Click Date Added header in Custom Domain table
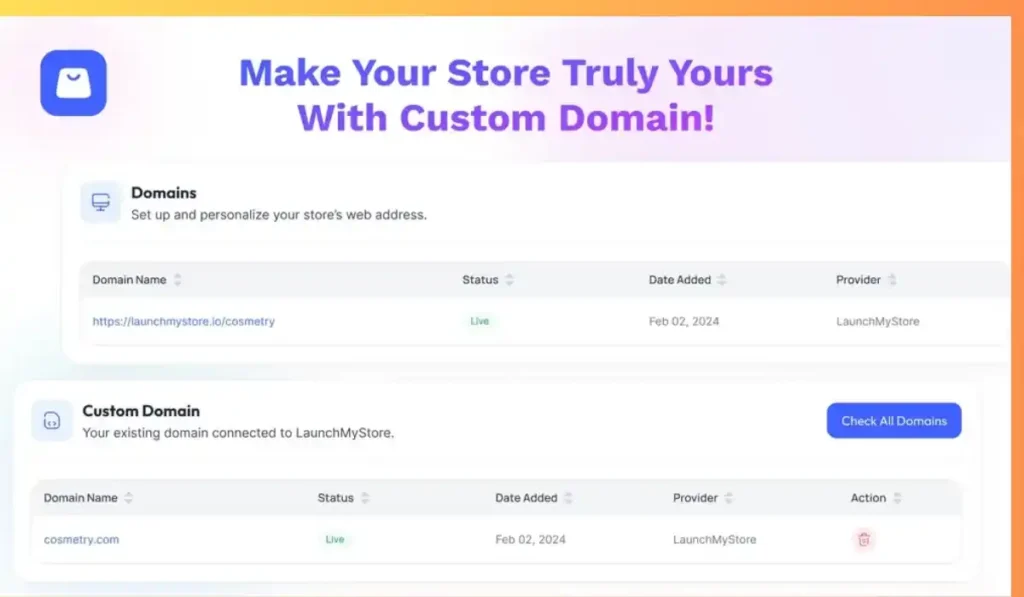 pyautogui.click(x=526, y=498)
